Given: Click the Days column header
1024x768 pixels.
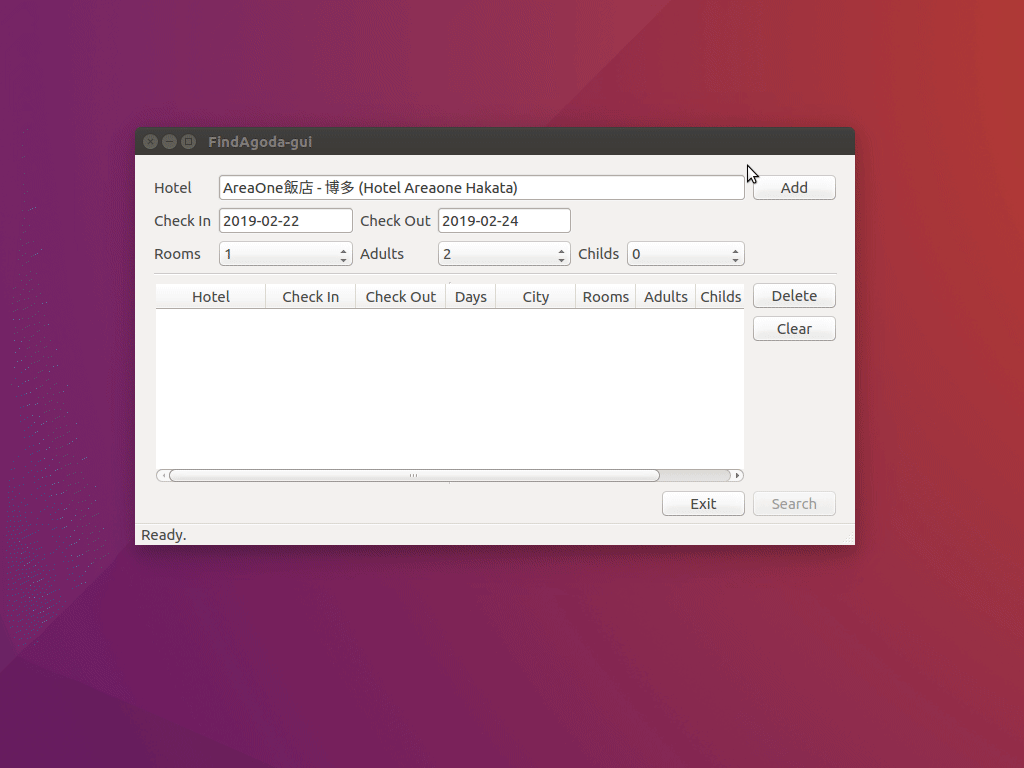Looking at the screenshot, I should tap(471, 297).
